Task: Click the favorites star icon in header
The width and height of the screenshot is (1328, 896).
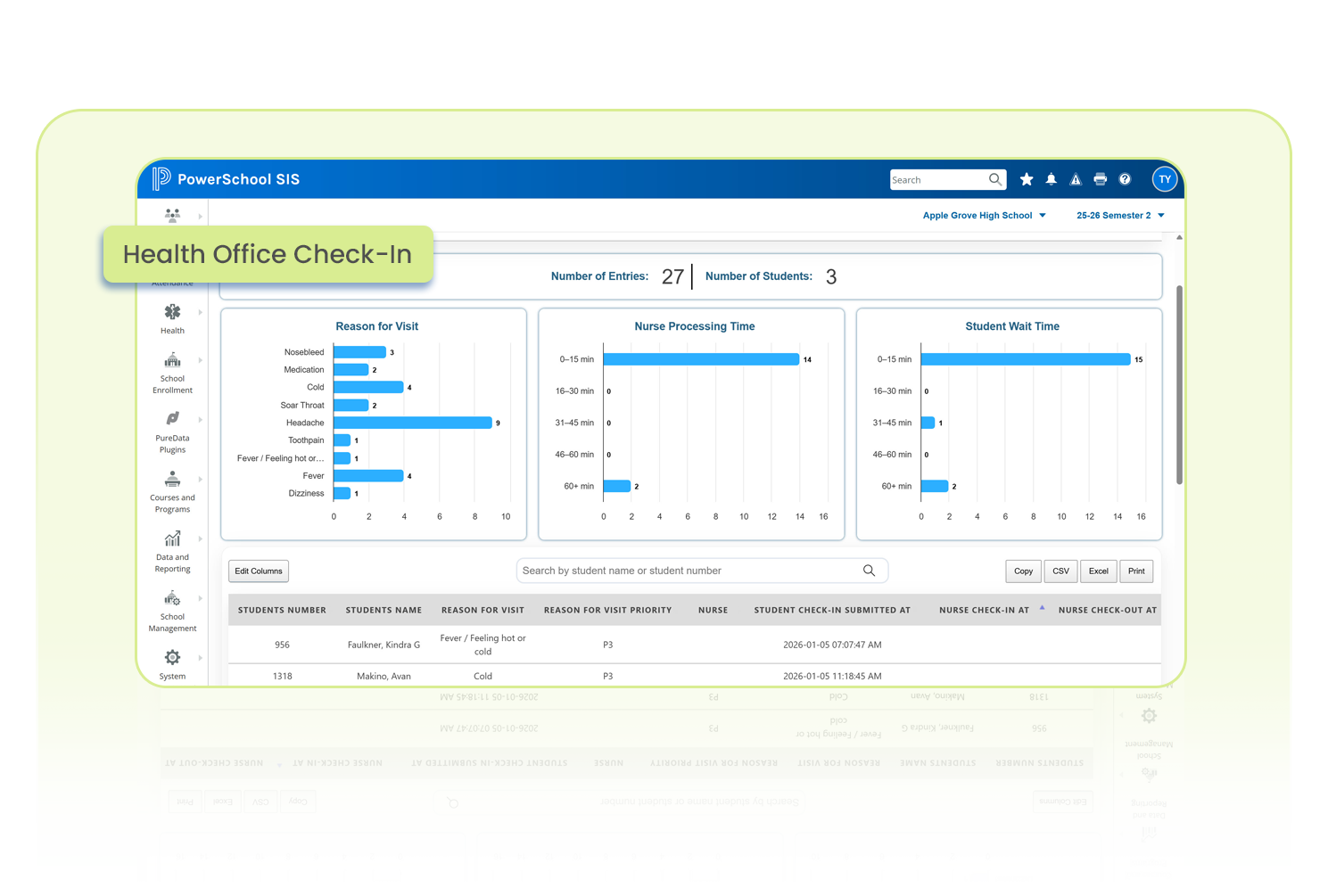Action: [x=1027, y=179]
